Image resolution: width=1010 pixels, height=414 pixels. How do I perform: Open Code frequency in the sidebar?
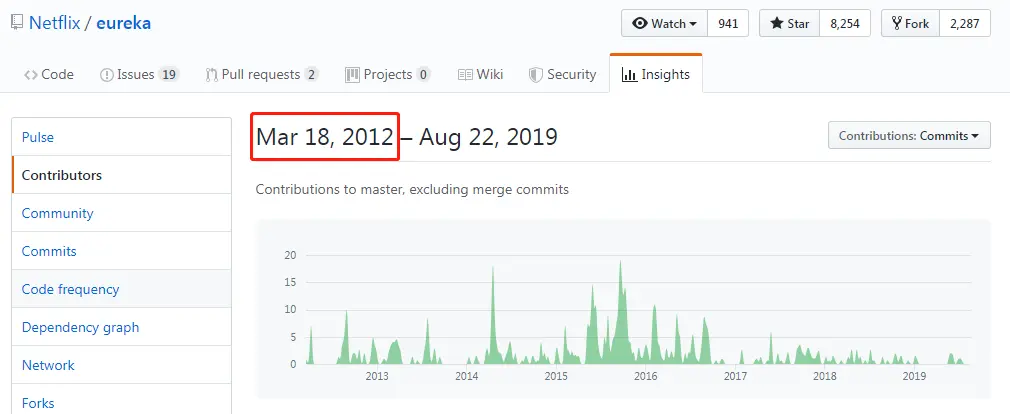[x=122, y=289]
